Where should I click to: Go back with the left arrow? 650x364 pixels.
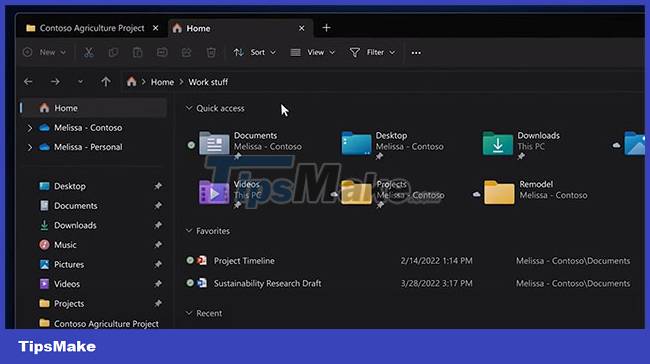point(28,82)
